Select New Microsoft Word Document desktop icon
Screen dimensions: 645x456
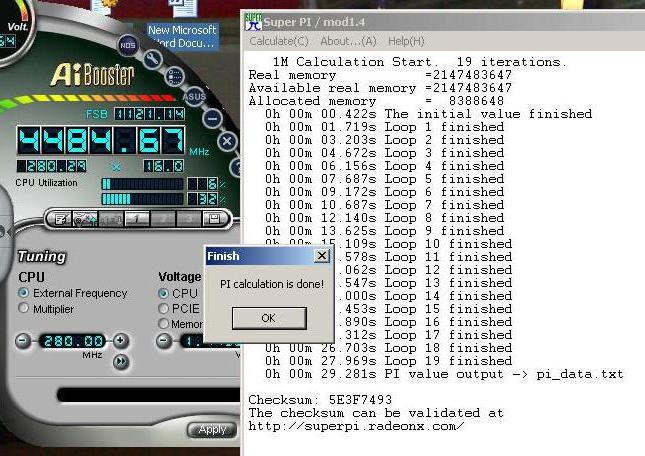[x=183, y=24]
